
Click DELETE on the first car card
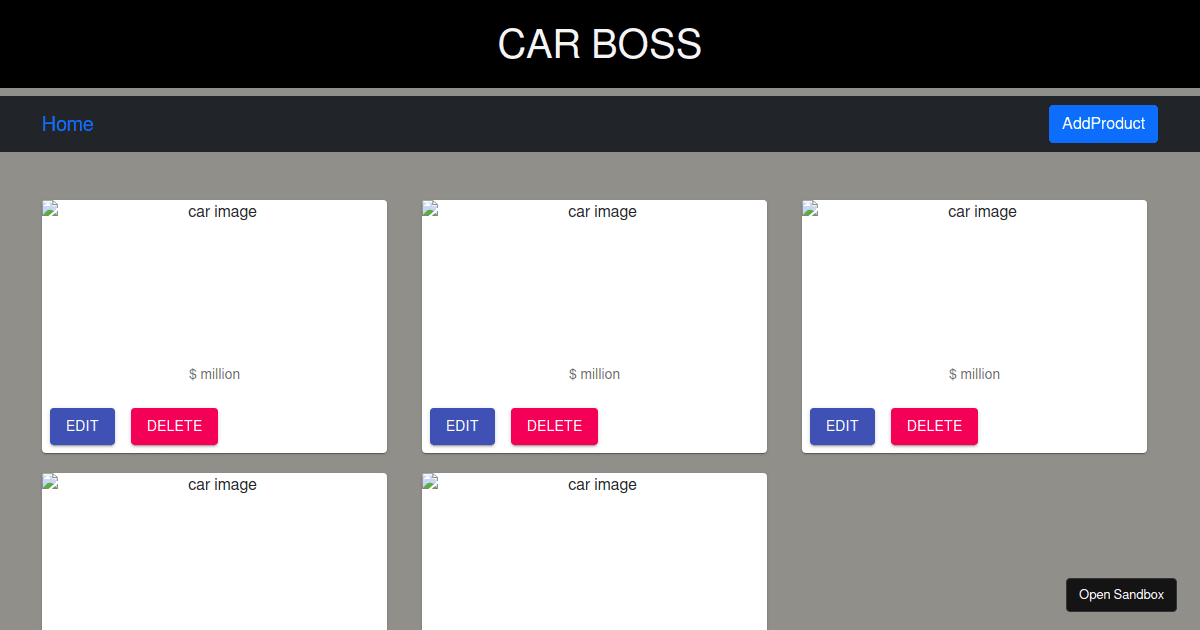(x=174, y=426)
